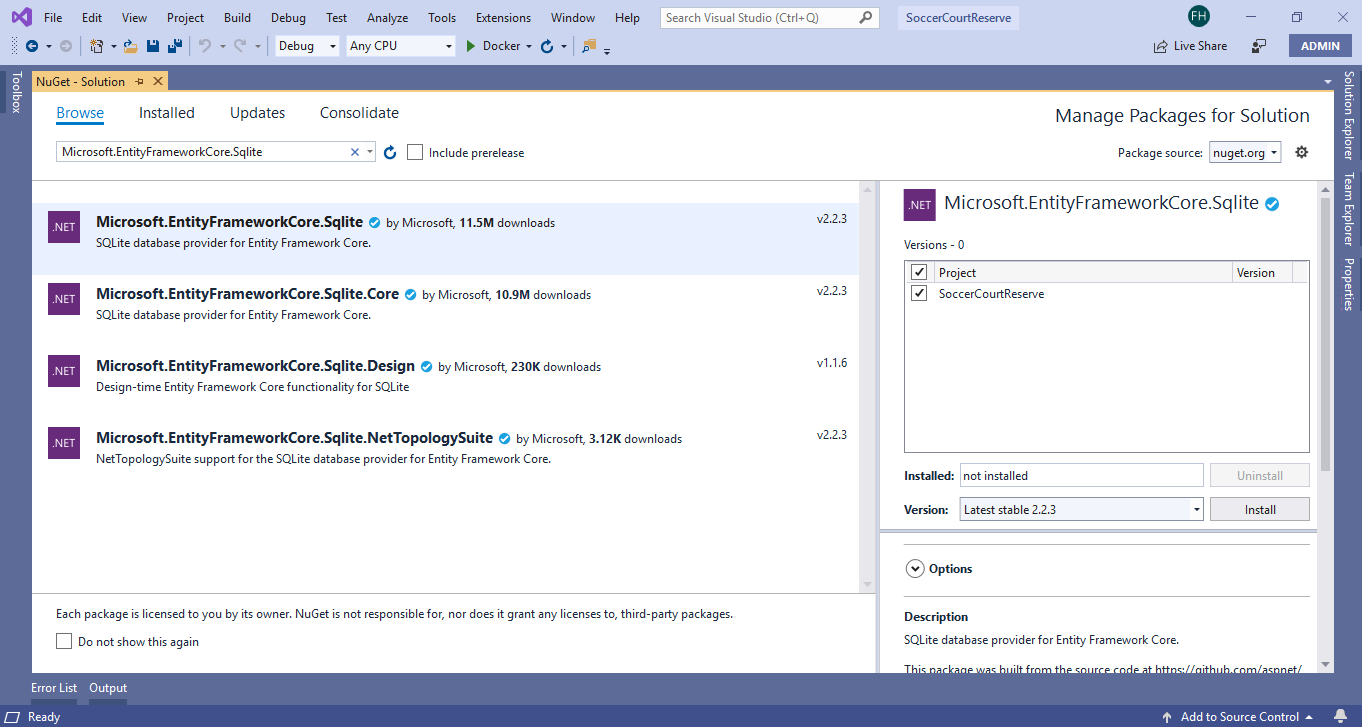This screenshot has height=727, width=1362.
Task: Click the Install button
Action: 1260,509
